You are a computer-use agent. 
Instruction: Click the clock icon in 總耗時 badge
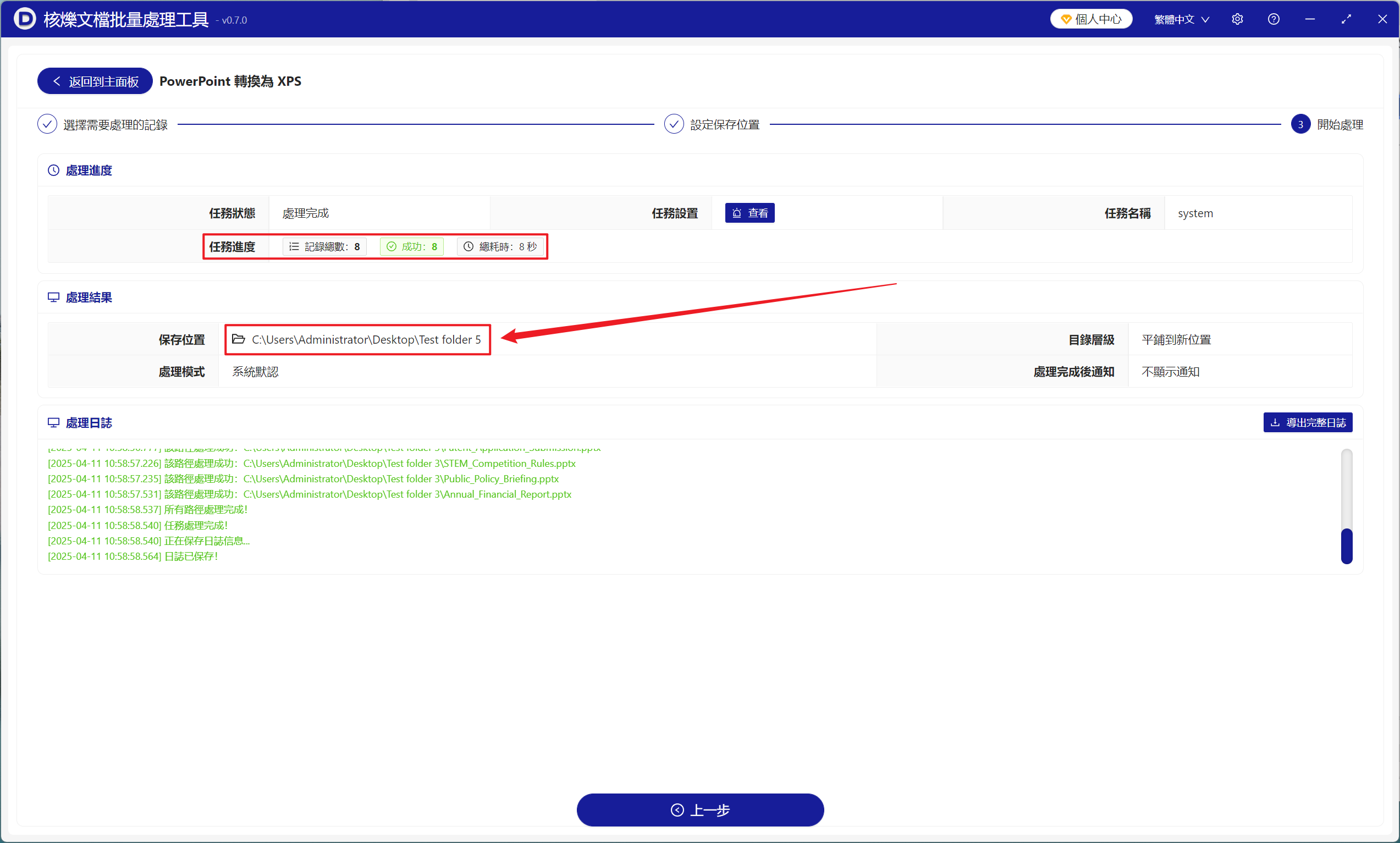[x=468, y=246]
